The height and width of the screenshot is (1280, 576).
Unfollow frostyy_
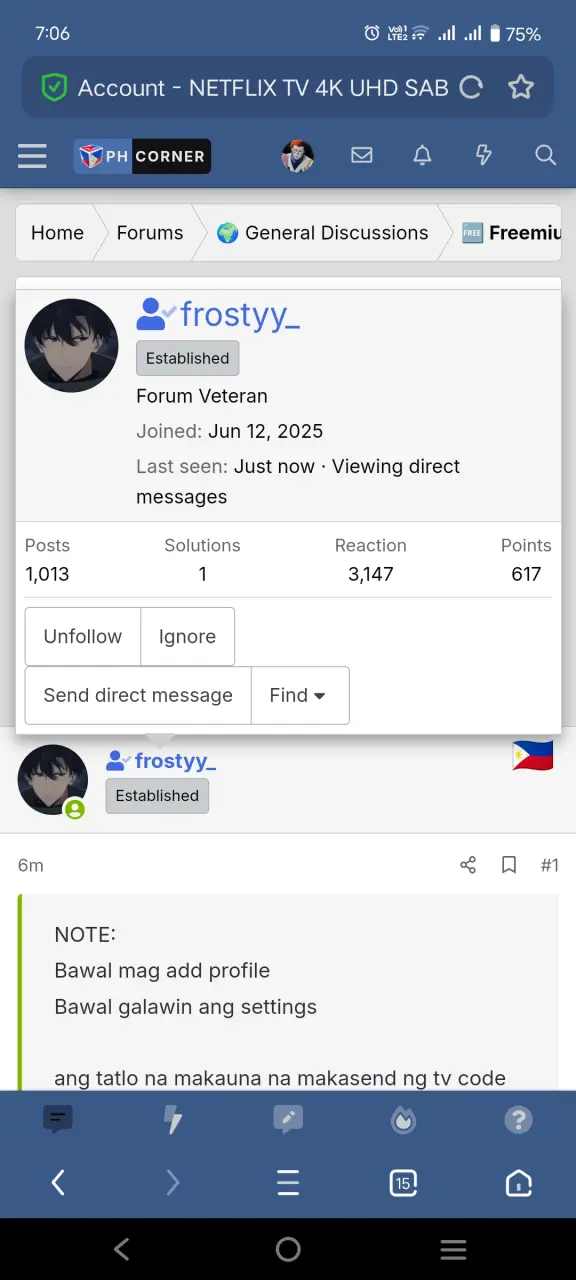pyautogui.click(x=83, y=636)
